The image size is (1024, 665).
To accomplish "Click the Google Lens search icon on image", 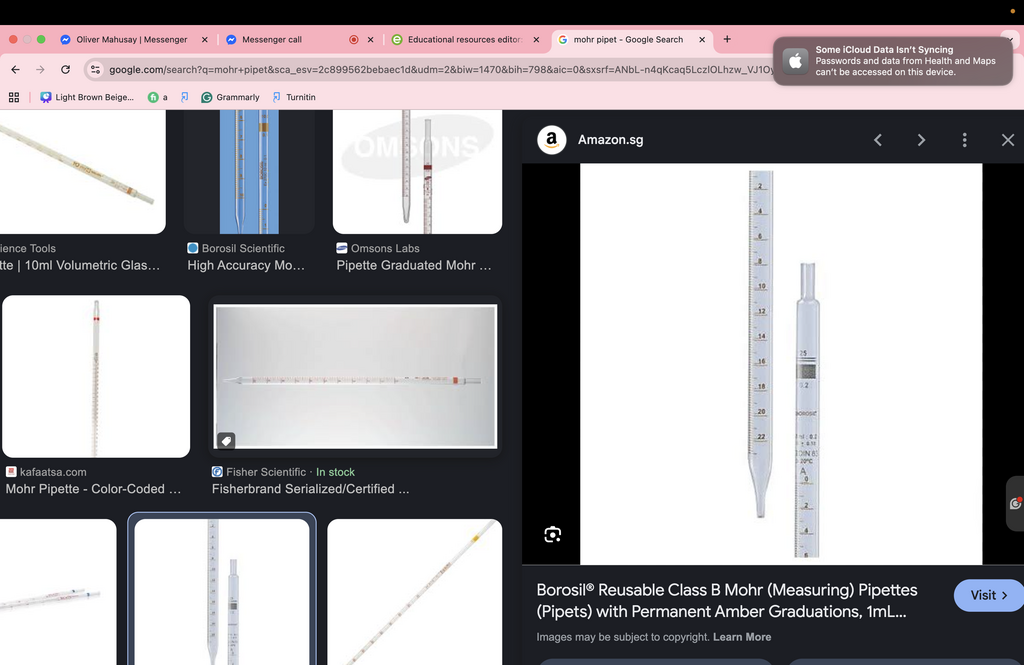I will click(552, 534).
